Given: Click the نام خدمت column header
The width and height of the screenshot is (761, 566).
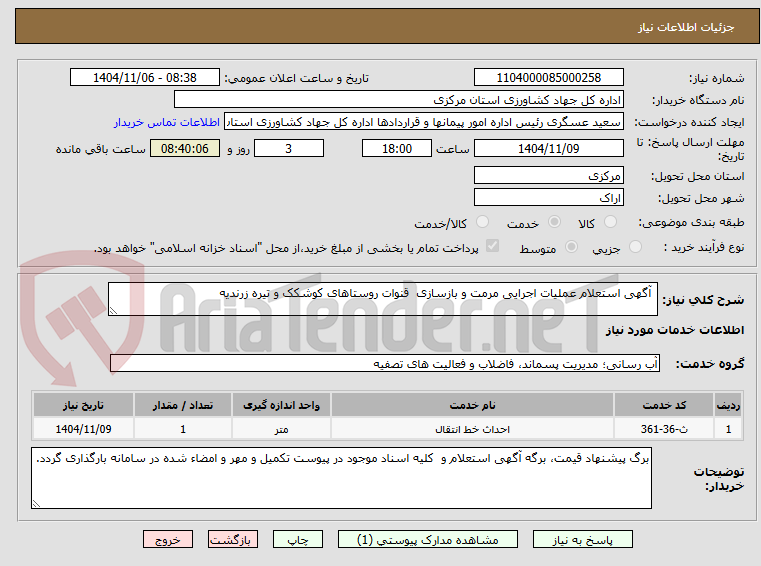Looking at the screenshot, I should pyautogui.click(x=472, y=405).
